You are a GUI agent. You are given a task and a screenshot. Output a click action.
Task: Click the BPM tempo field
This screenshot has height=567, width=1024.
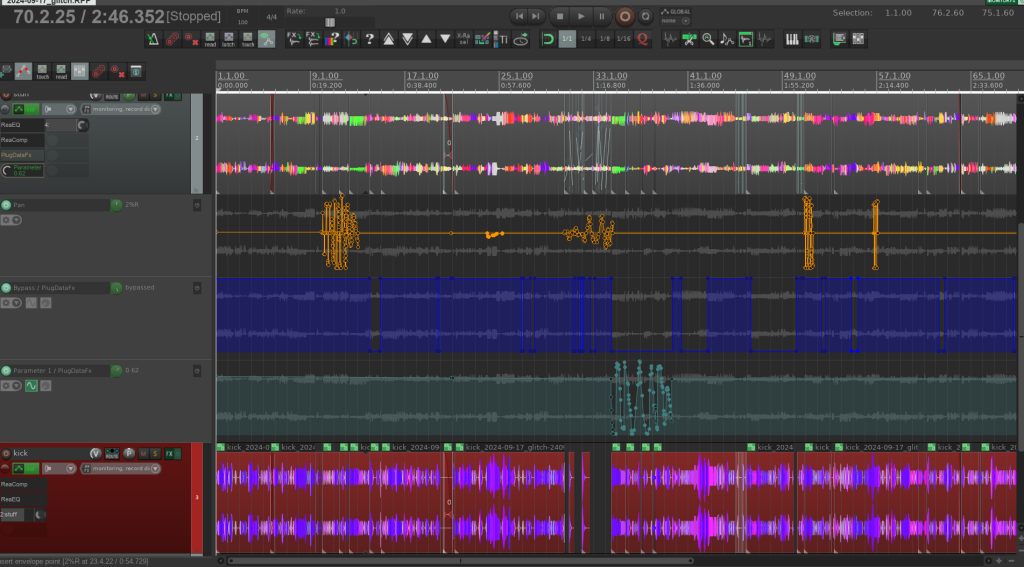tap(243, 21)
